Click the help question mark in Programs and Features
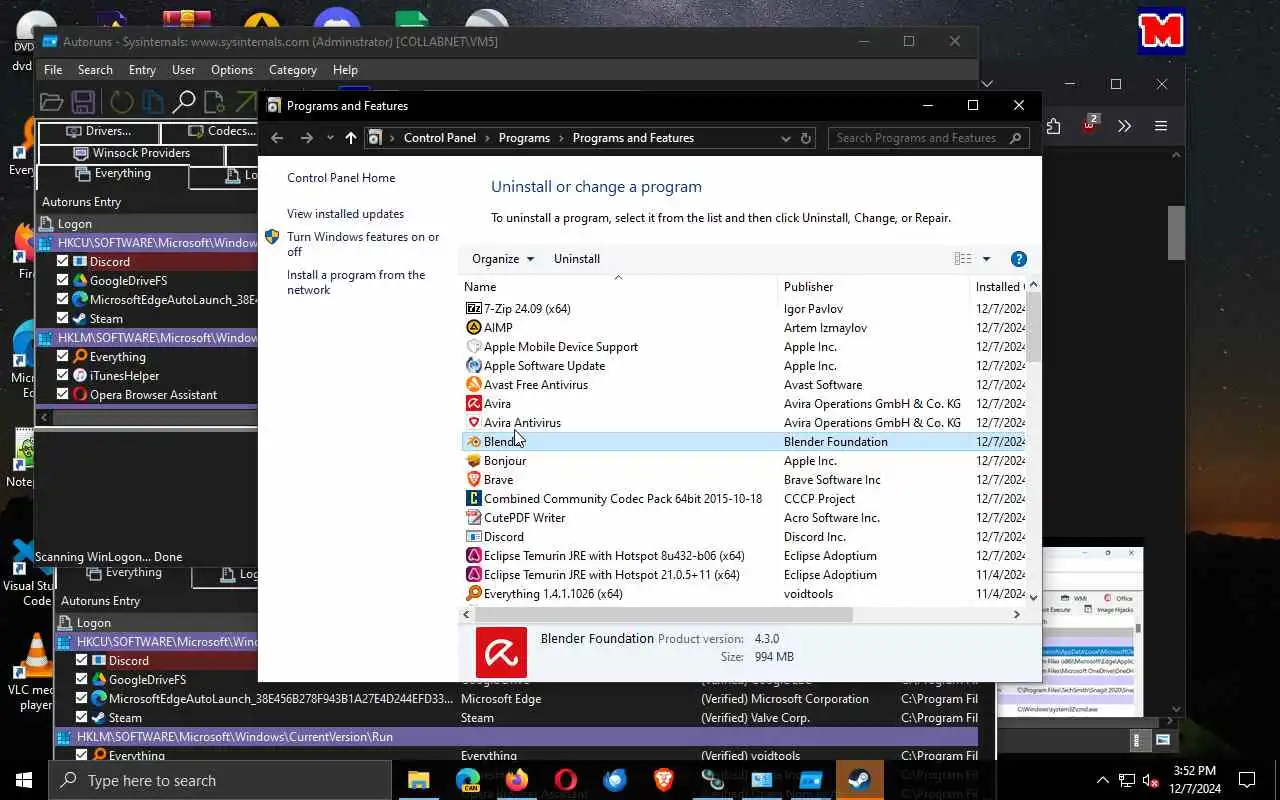 point(1019,259)
